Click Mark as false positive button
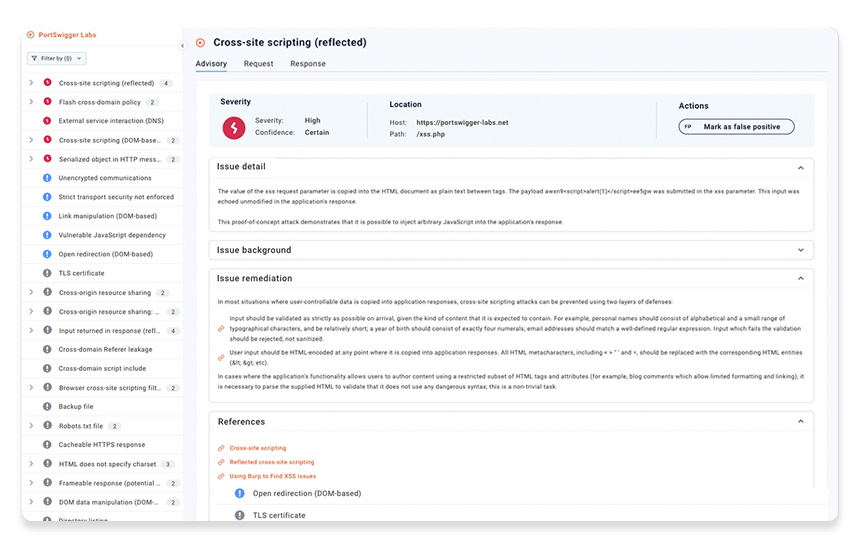860x557 pixels. coord(737,127)
